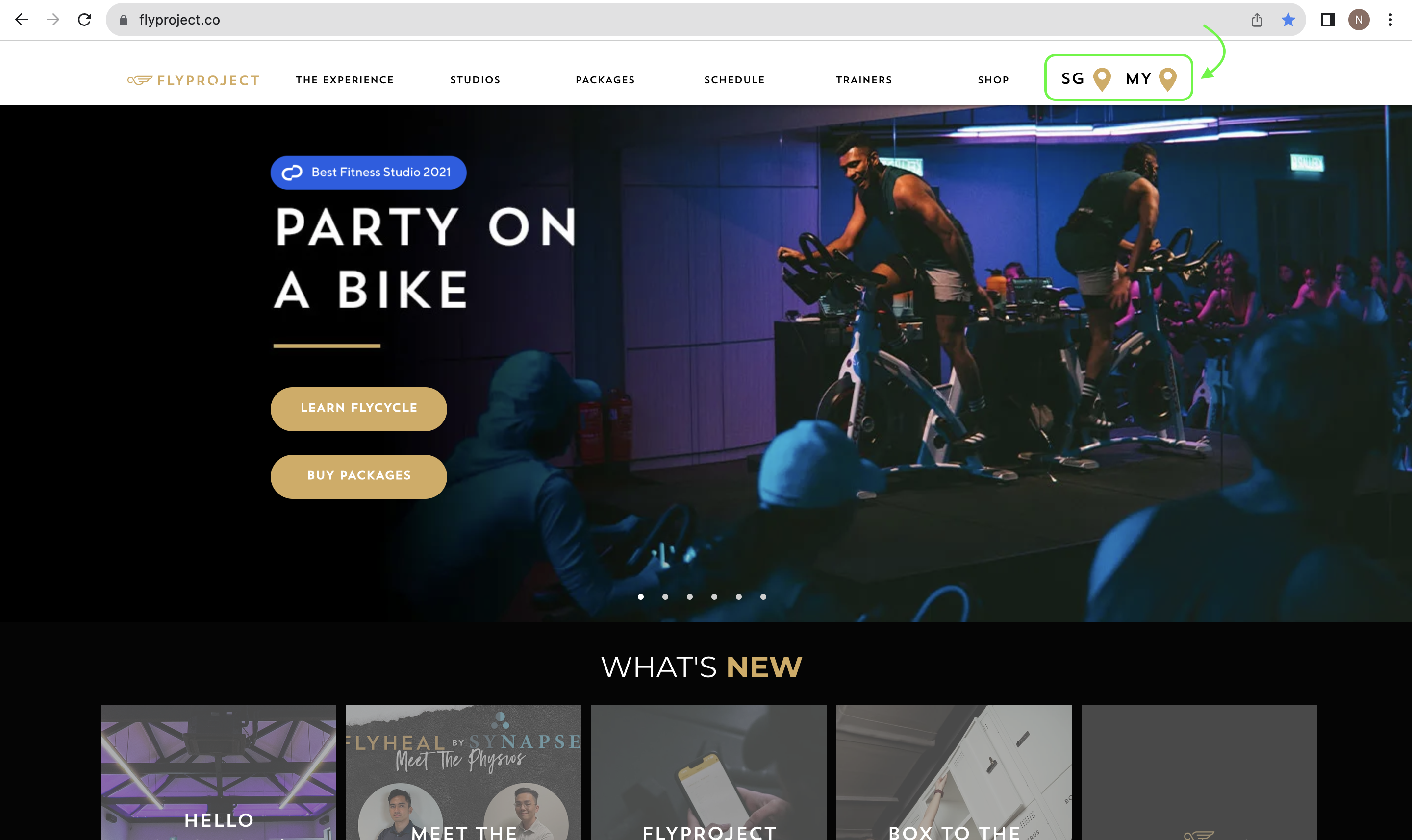
Task: Click the flyproject.co address bar
Action: 680,20
